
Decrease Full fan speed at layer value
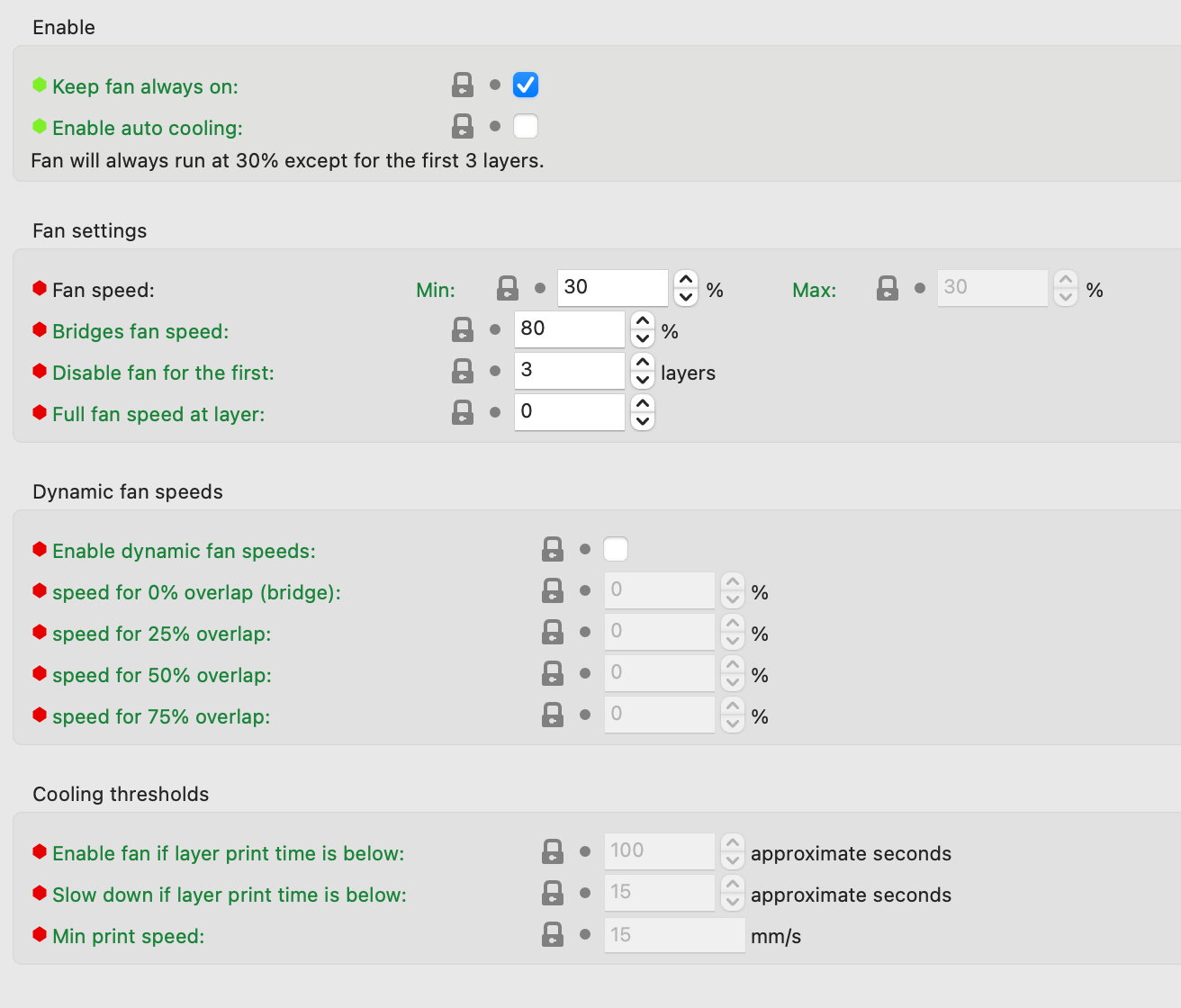(x=643, y=422)
